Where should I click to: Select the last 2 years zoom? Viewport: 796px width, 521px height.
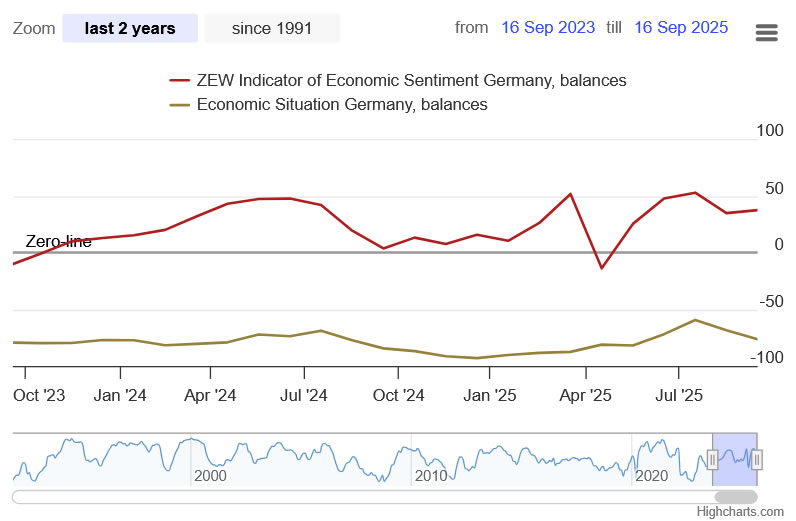(130, 28)
